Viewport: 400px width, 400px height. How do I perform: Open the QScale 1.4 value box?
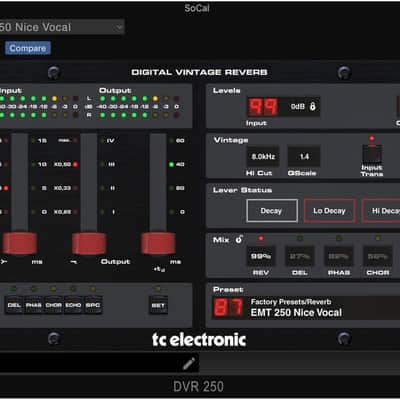point(304,156)
